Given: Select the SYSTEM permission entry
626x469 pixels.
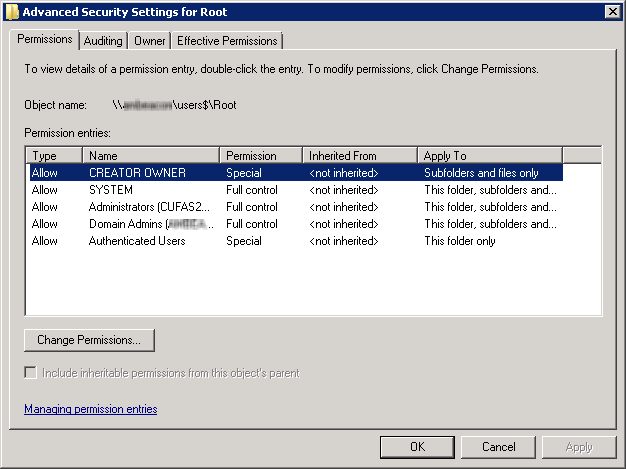Looking at the screenshot, I should tap(110, 190).
